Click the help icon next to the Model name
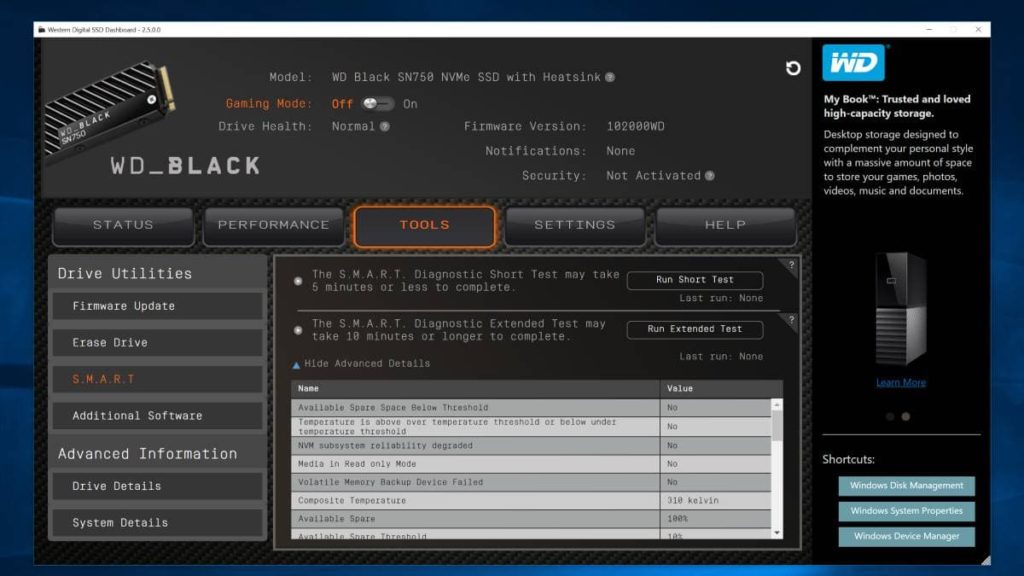Viewport: 1024px width, 576px height. [x=610, y=77]
